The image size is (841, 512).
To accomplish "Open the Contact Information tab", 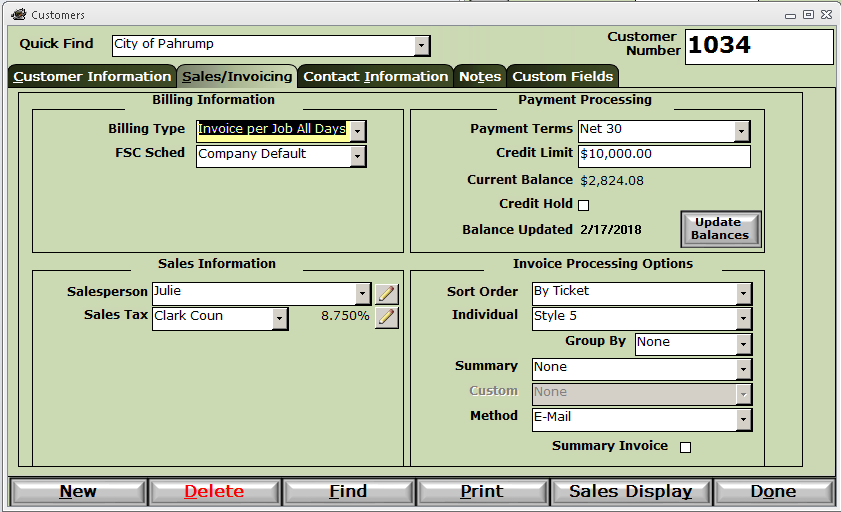I will [375, 77].
